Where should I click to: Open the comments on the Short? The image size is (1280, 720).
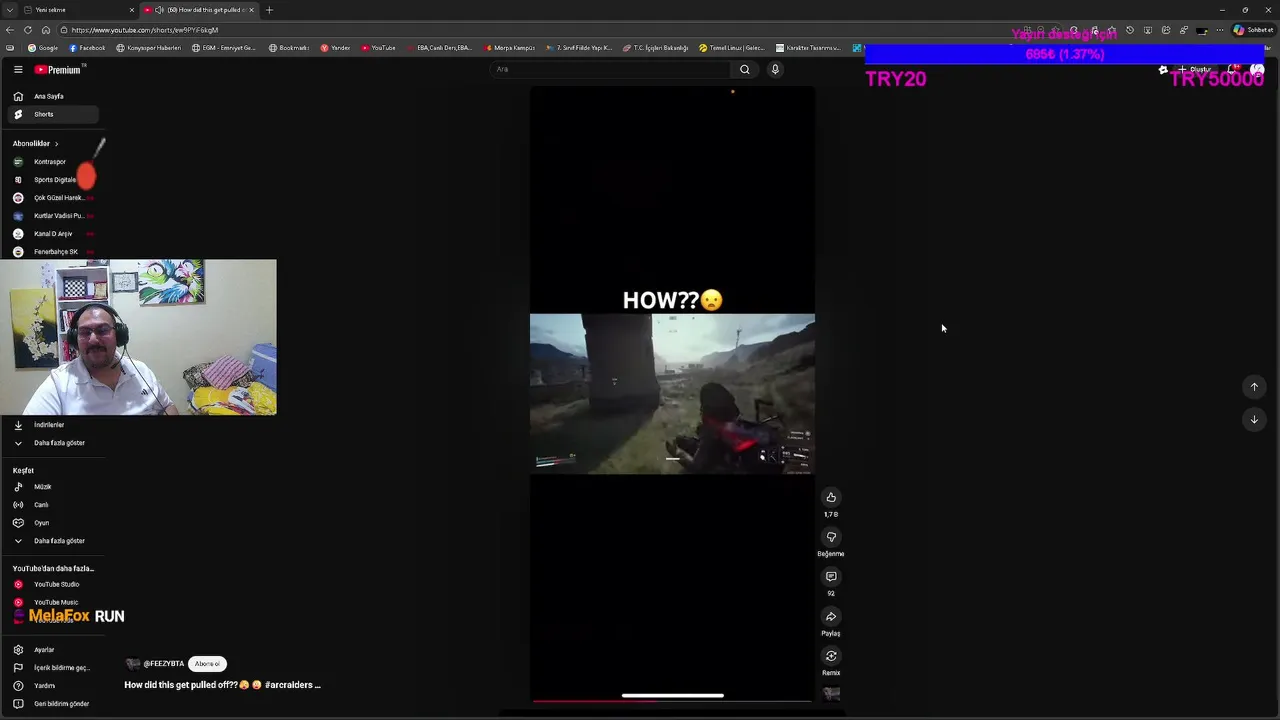831,577
